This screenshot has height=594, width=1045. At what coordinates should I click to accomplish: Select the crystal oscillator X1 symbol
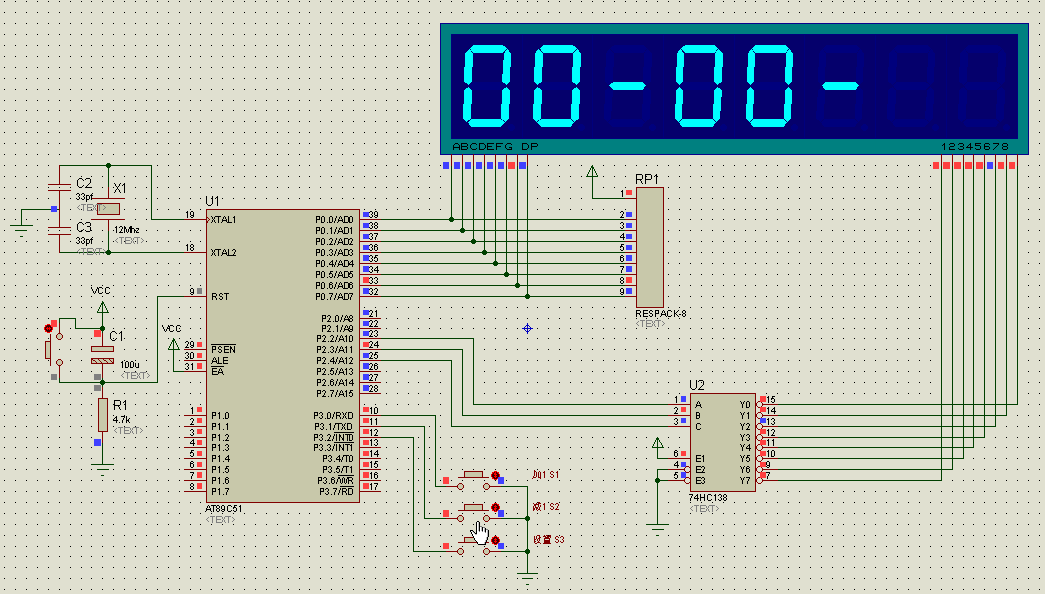[107, 209]
